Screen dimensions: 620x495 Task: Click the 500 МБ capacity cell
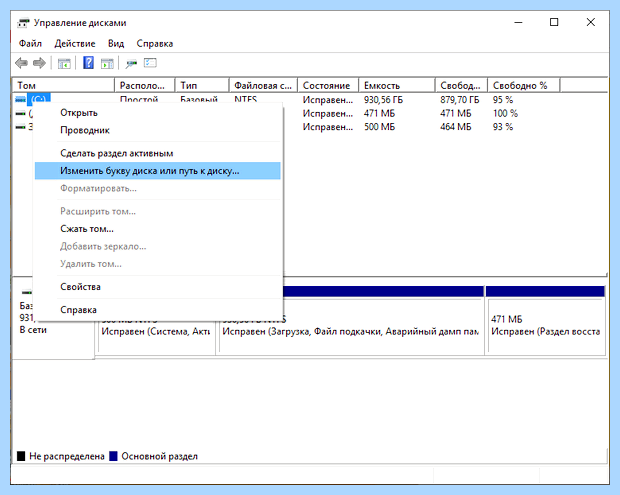coord(379,127)
